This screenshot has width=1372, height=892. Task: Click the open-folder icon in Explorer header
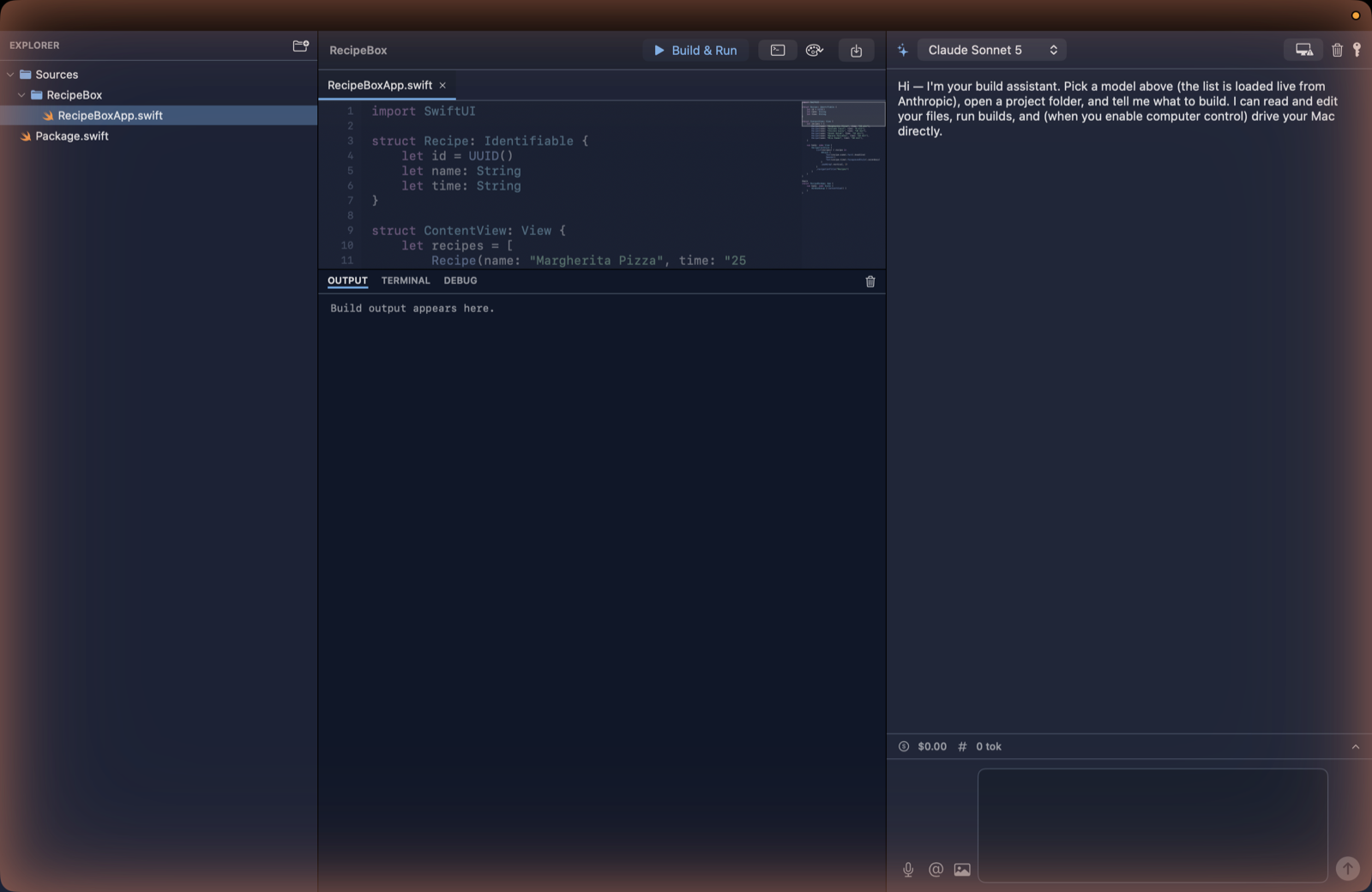[300, 45]
